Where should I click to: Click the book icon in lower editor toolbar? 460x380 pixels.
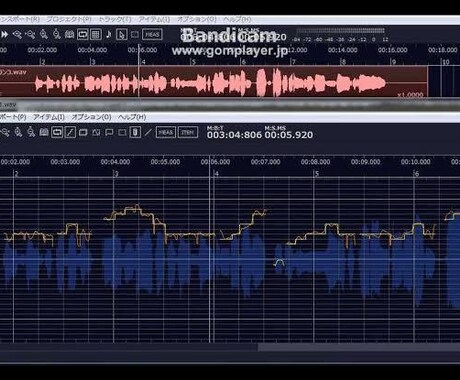(x=44, y=133)
